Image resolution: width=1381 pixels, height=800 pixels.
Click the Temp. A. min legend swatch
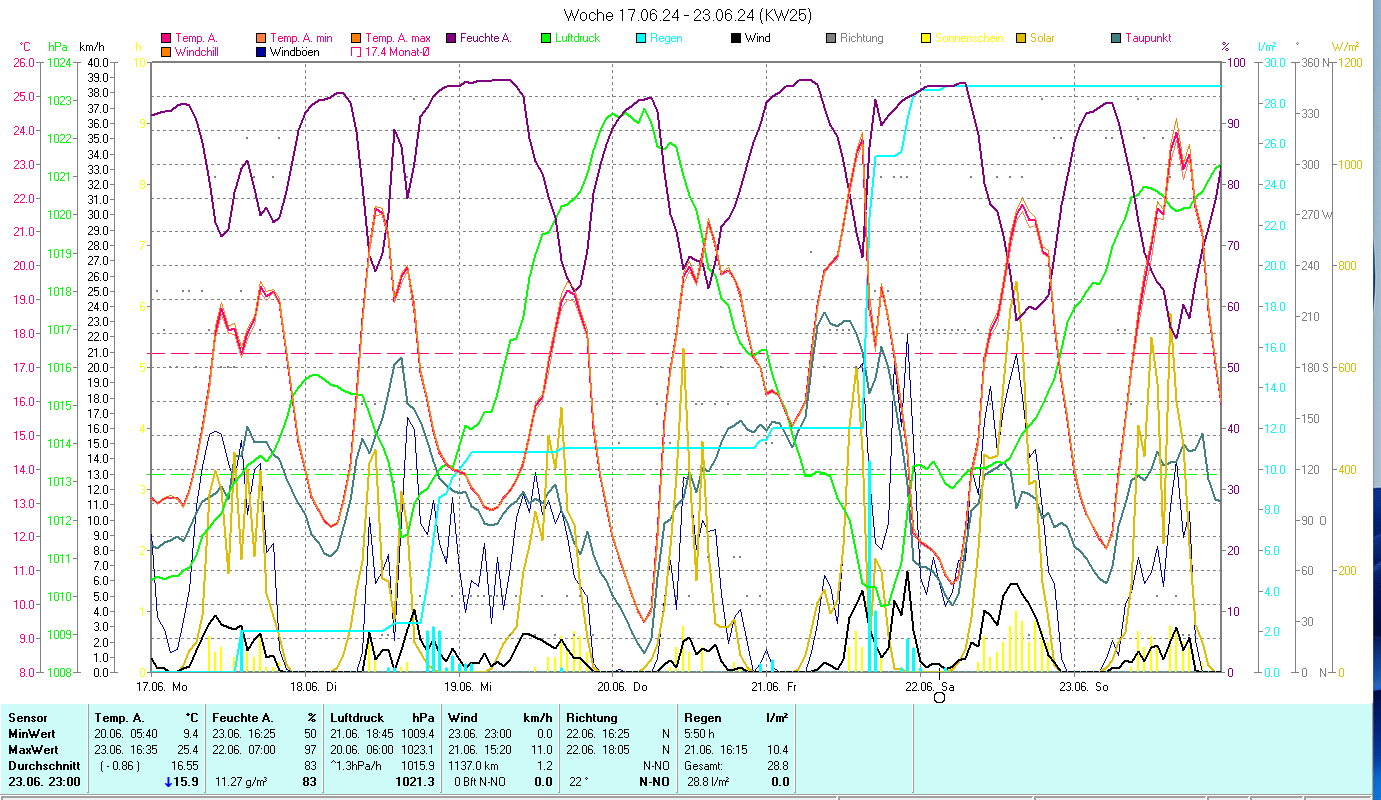click(261, 39)
